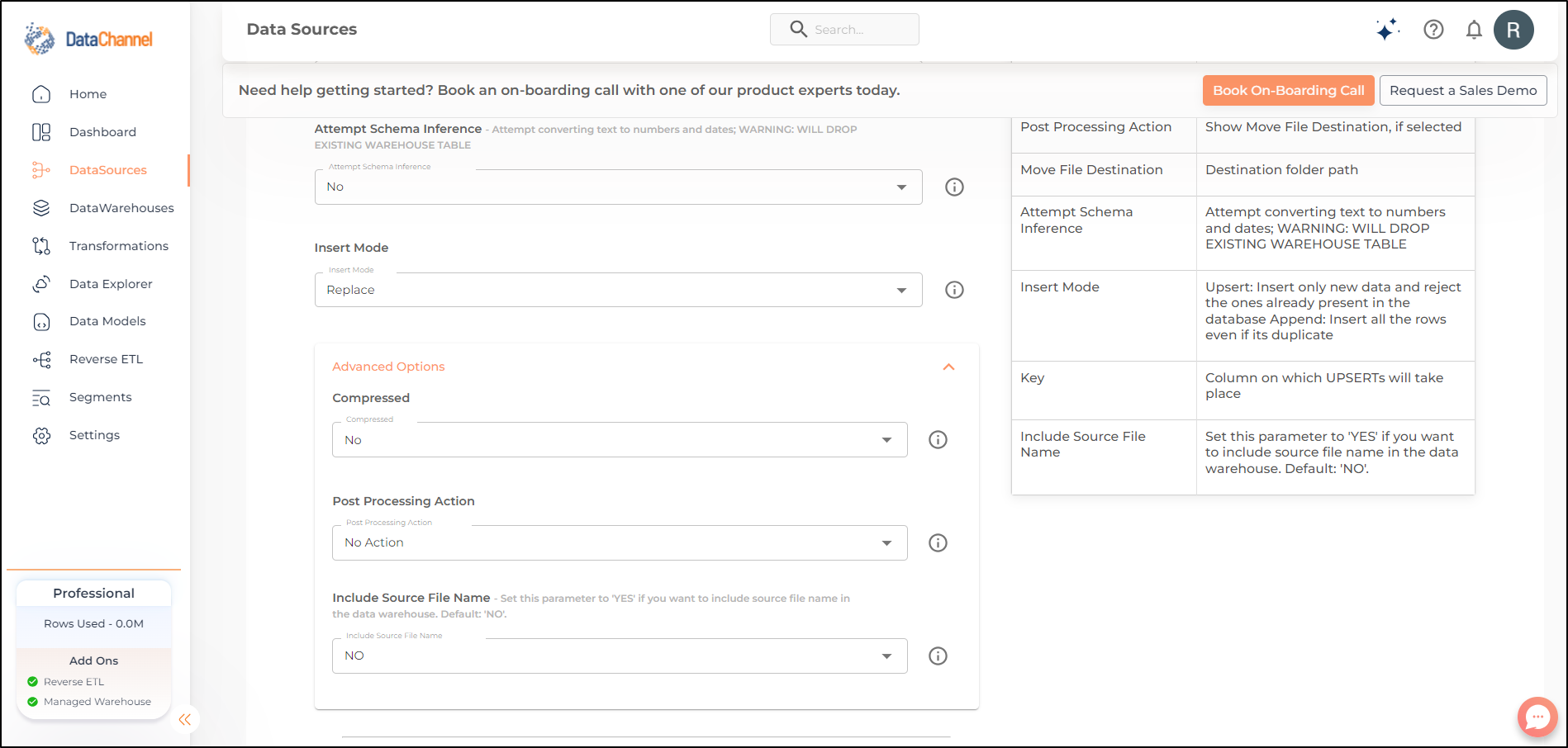Click the Search input field
The width and height of the screenshot is (1568, 748).
[x=844, y=29]
